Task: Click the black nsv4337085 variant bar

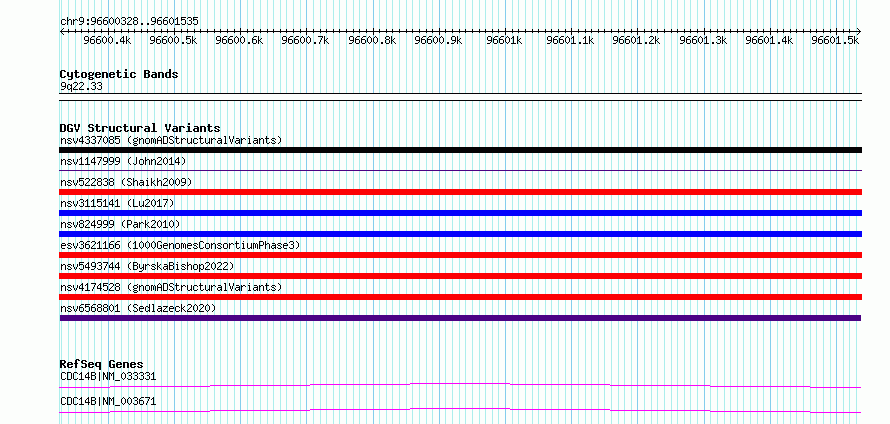Action: (x=460, y=150)
